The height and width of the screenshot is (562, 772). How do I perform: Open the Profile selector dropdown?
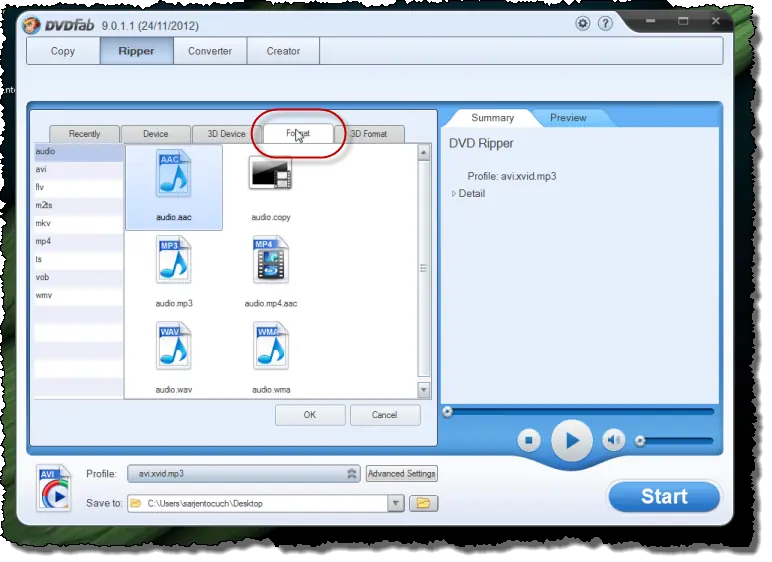tap(244, 474)
